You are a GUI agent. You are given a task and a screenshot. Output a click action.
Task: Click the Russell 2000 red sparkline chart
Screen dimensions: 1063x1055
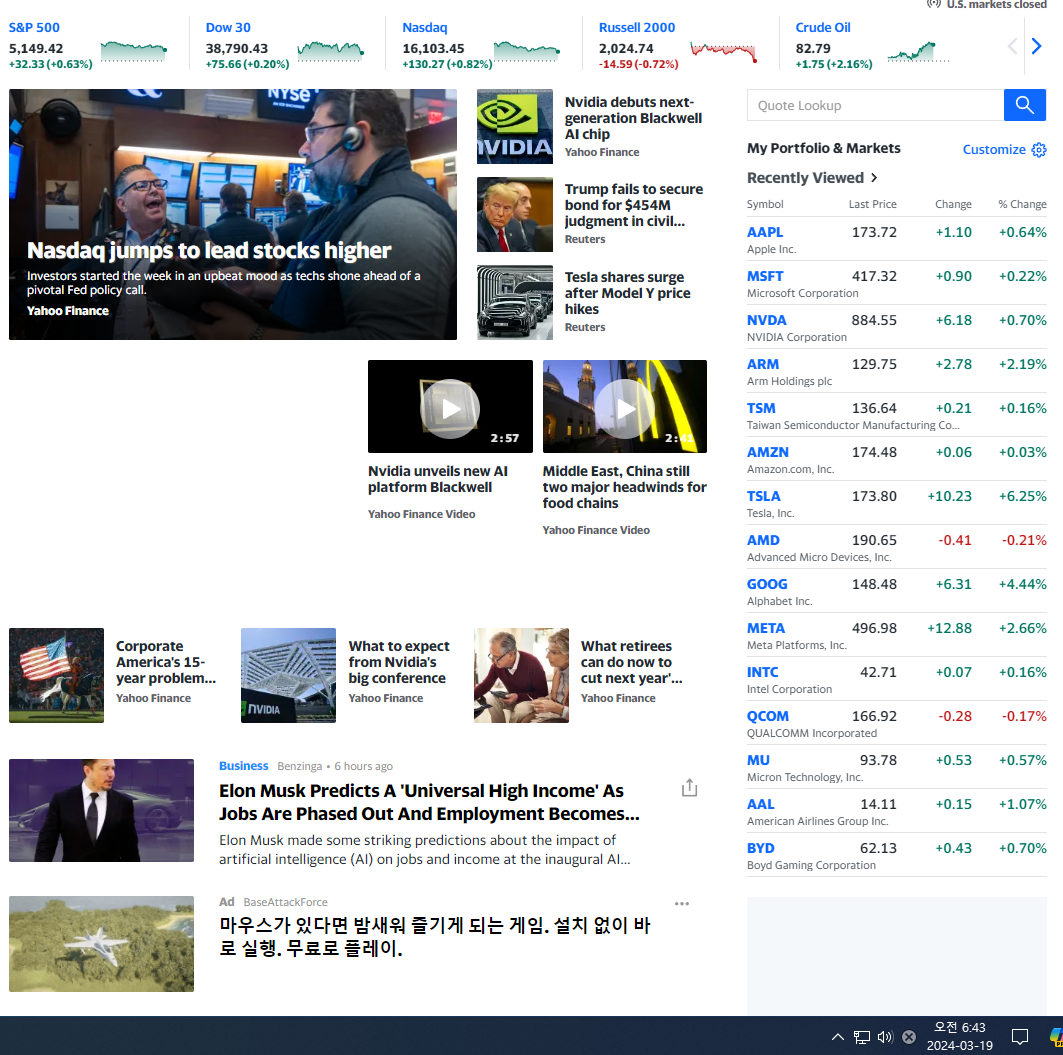coord(723,52)
